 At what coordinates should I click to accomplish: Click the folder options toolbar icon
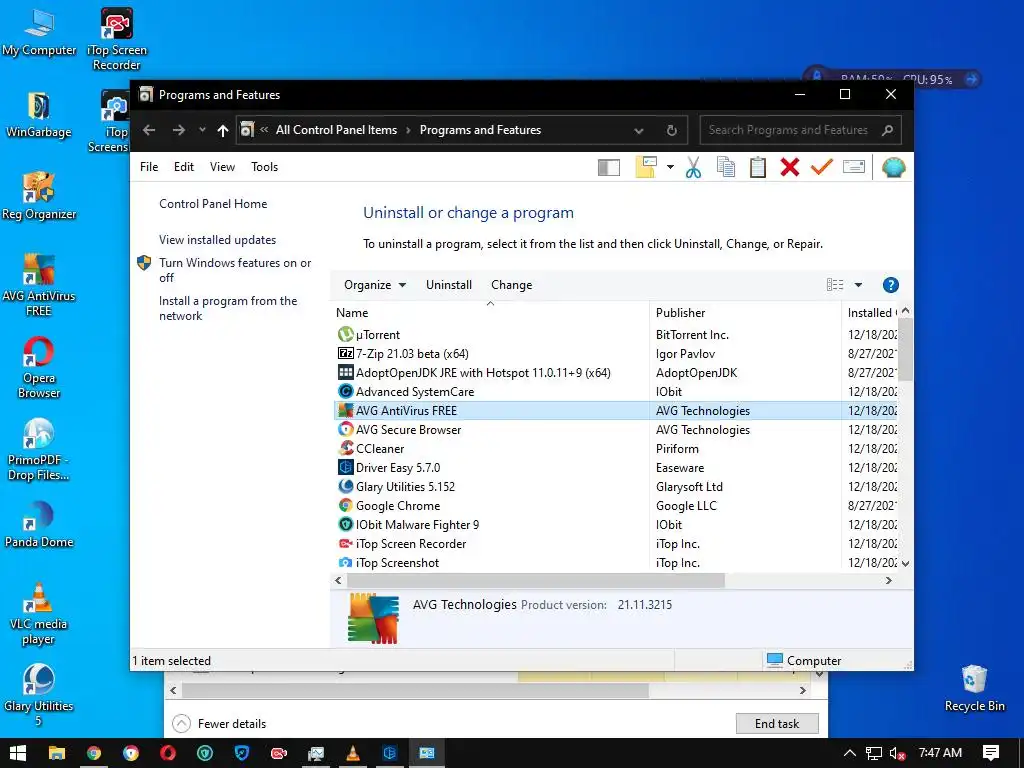(x=646, y=167)
